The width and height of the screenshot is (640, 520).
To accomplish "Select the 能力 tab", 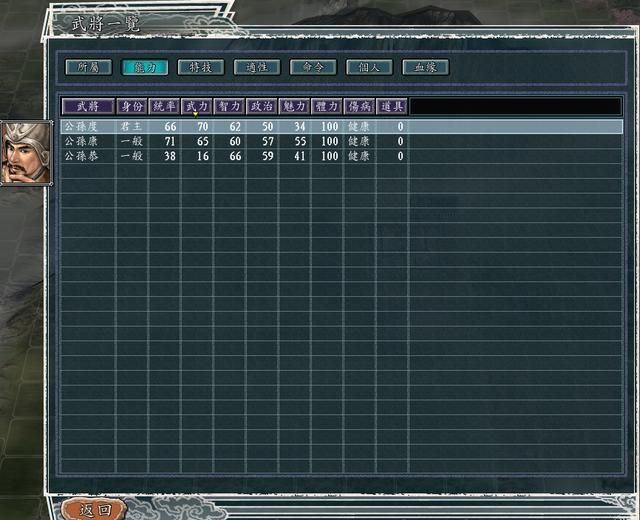I will (144, 67).
